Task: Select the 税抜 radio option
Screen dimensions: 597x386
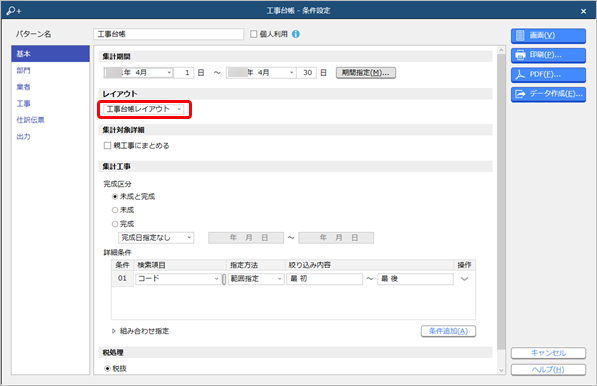Action: tap(108, 368)
